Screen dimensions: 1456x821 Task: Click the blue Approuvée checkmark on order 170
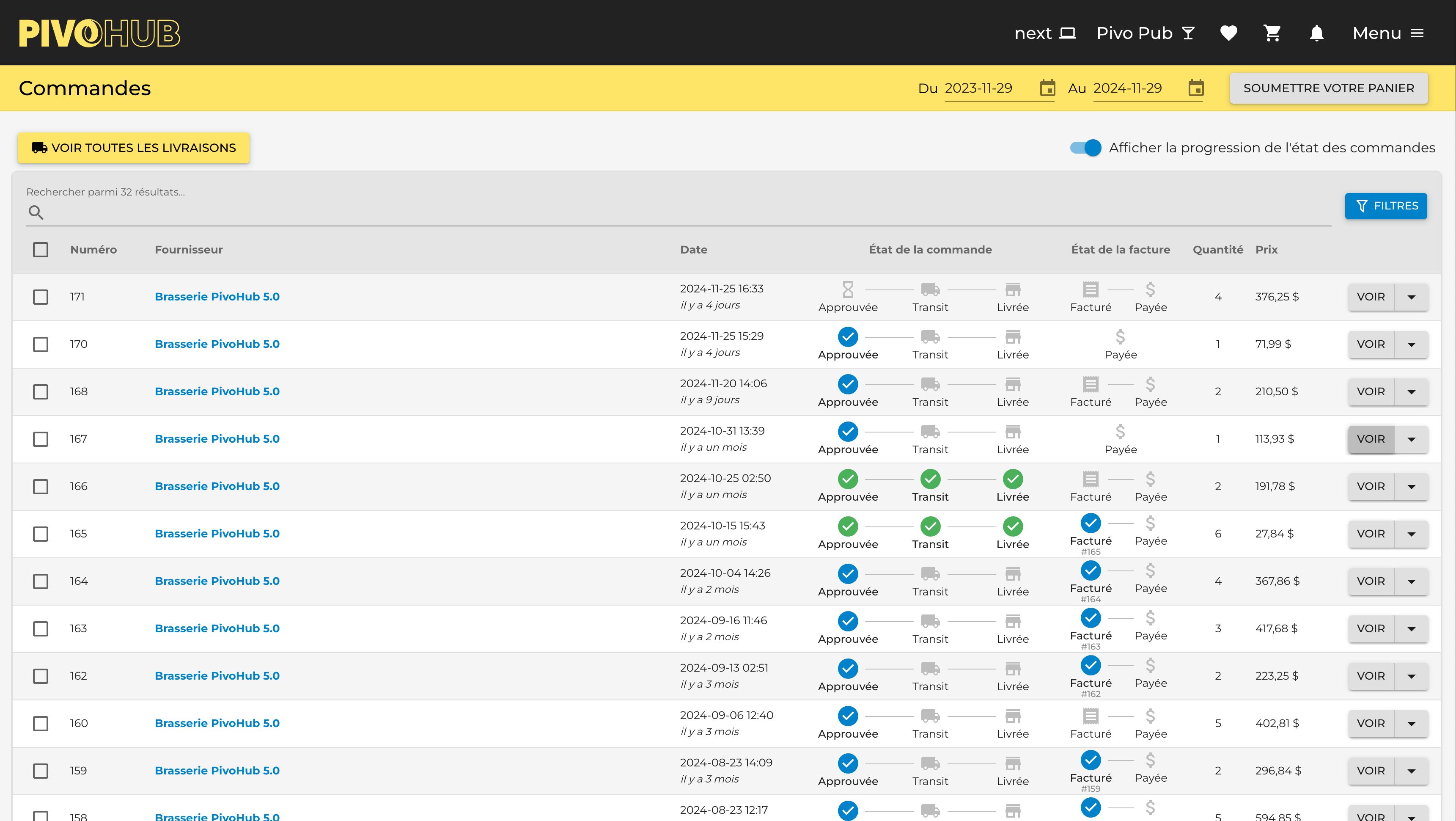click(848, 337)
